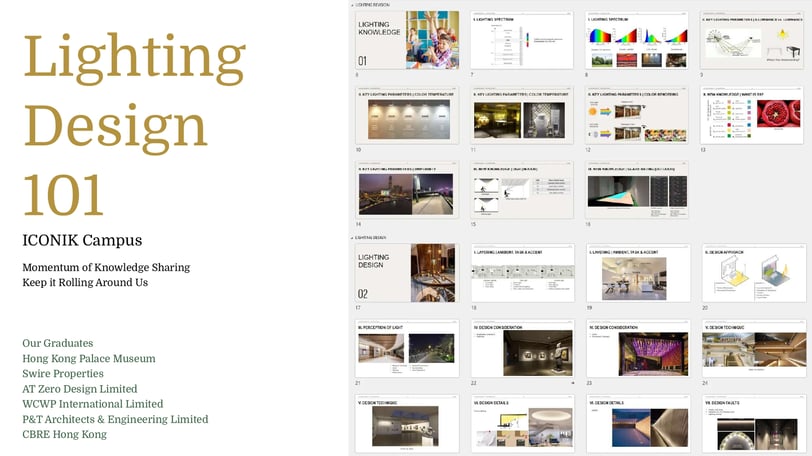Click "AT Zero Design Limited" text
The image size is (812, 456).
[80, 389]
